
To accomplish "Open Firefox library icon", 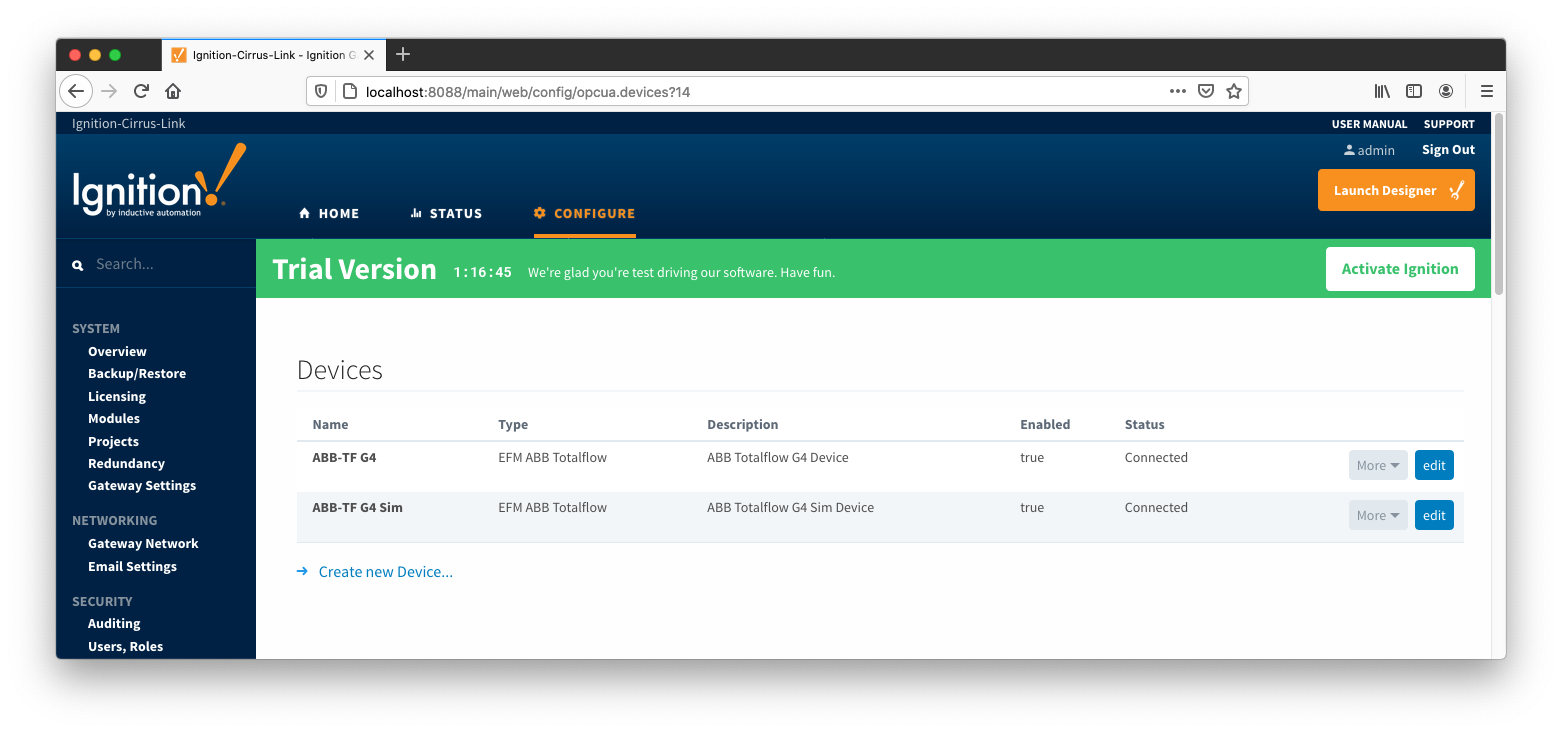I will 1382,91.
